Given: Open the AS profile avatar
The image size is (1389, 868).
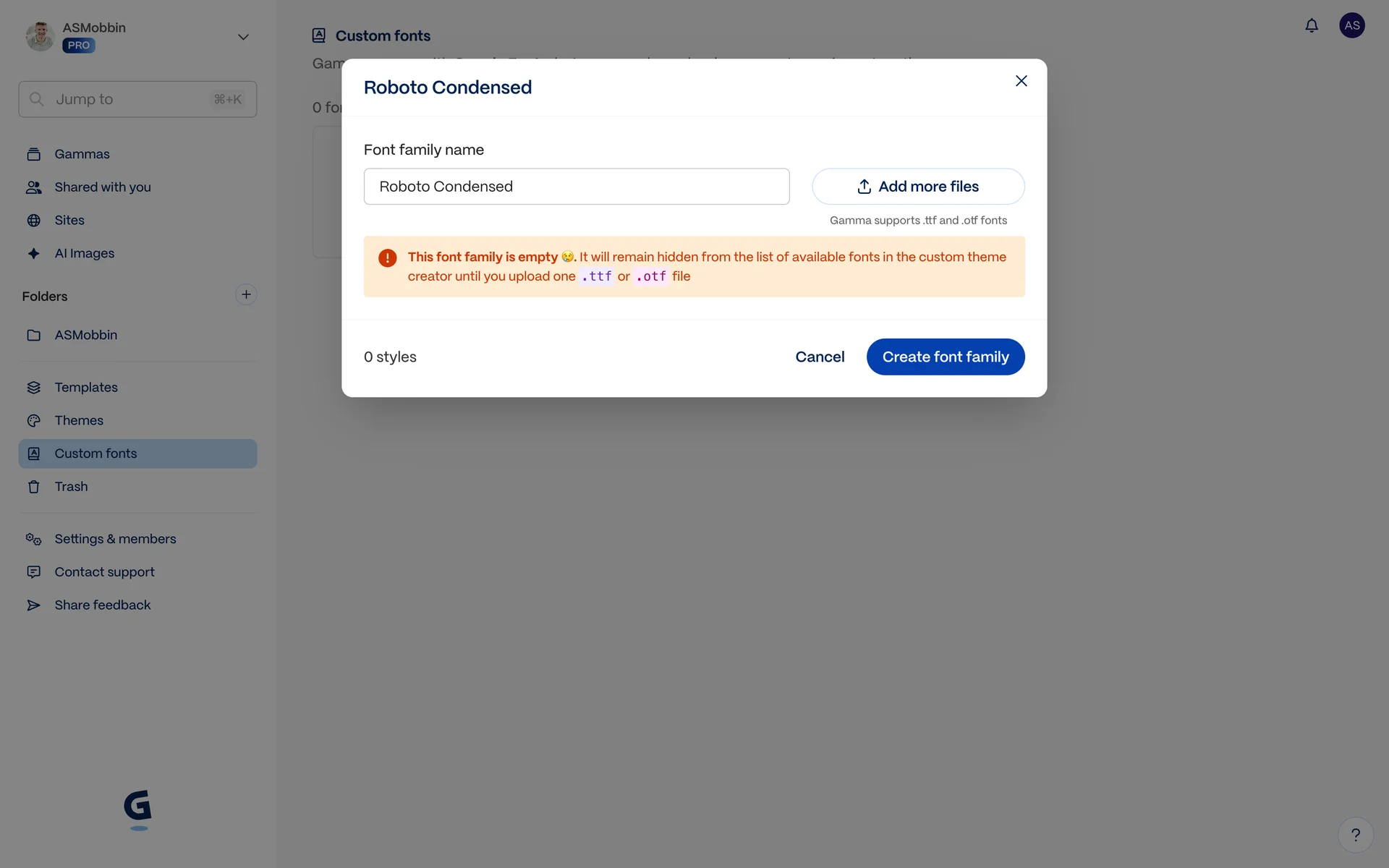Looking at the screenshot, I should 1351,25.
